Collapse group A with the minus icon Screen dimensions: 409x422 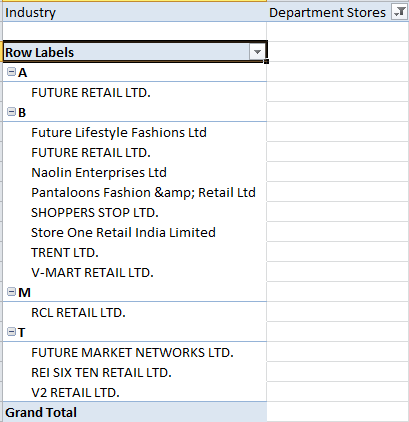(11, 72)
